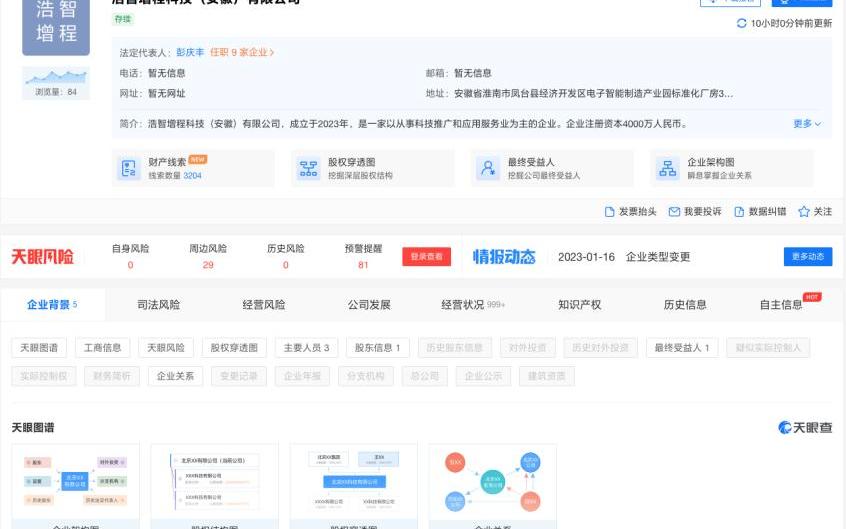Click the 天眼风险 section button

166,348
